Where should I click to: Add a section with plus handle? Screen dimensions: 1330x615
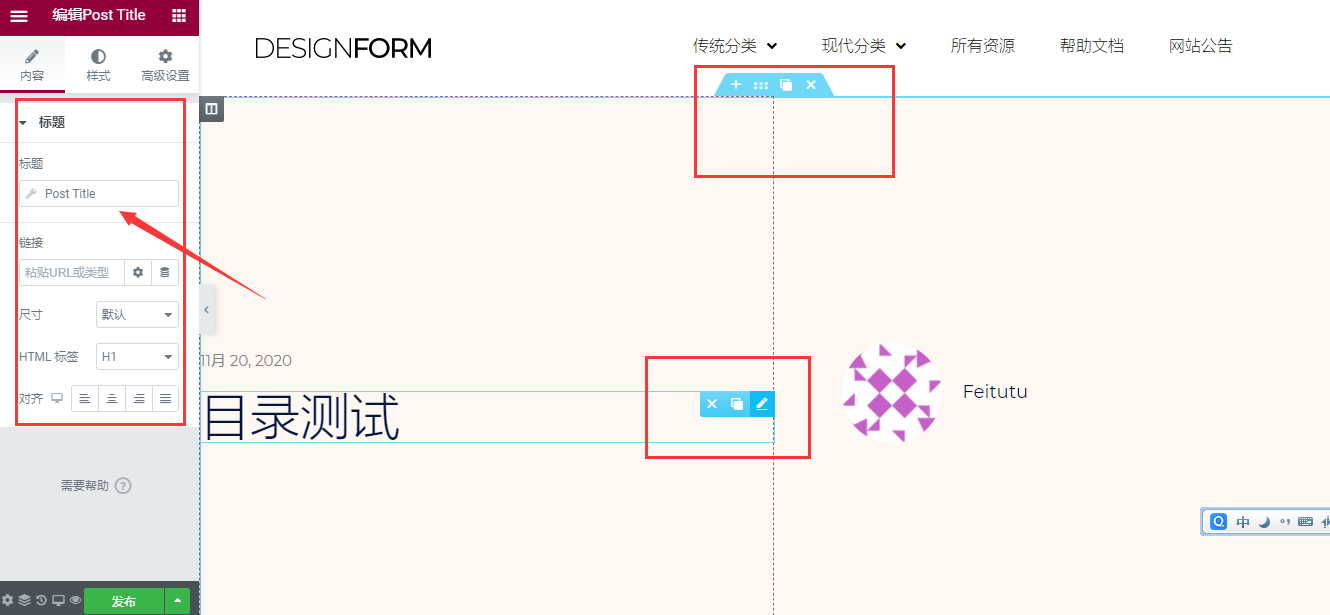736,85
